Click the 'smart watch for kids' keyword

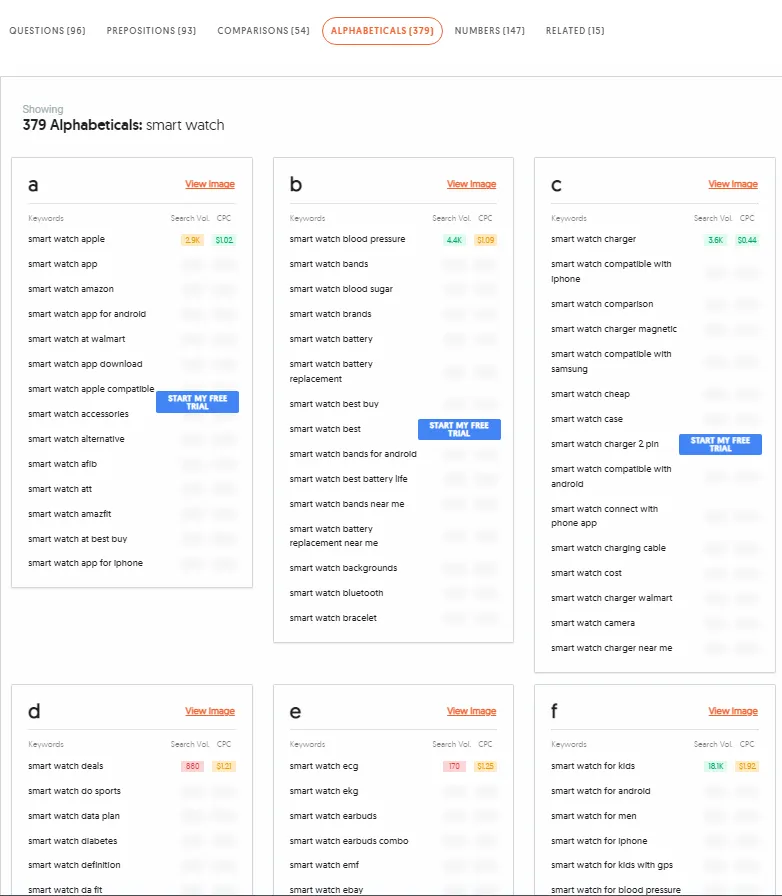pyautogui.click(x=593, y=766)
